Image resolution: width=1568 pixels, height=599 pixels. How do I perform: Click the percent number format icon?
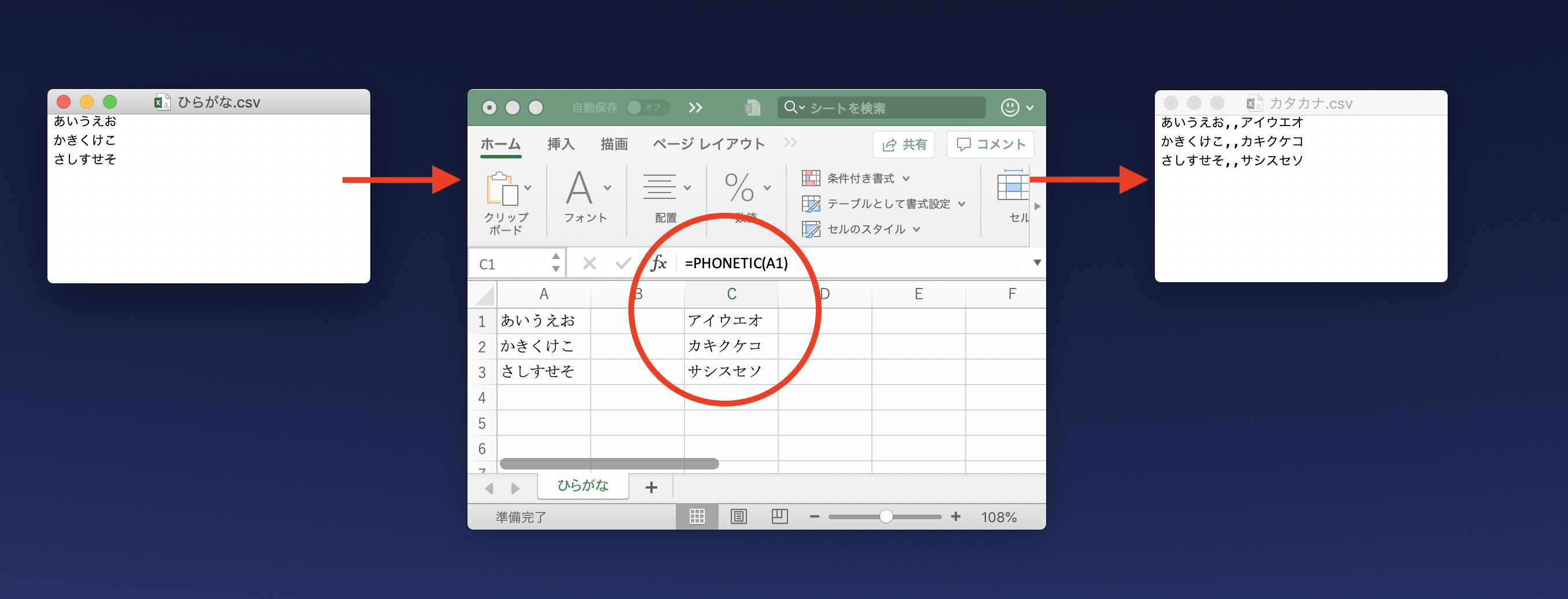coord(739,188)
